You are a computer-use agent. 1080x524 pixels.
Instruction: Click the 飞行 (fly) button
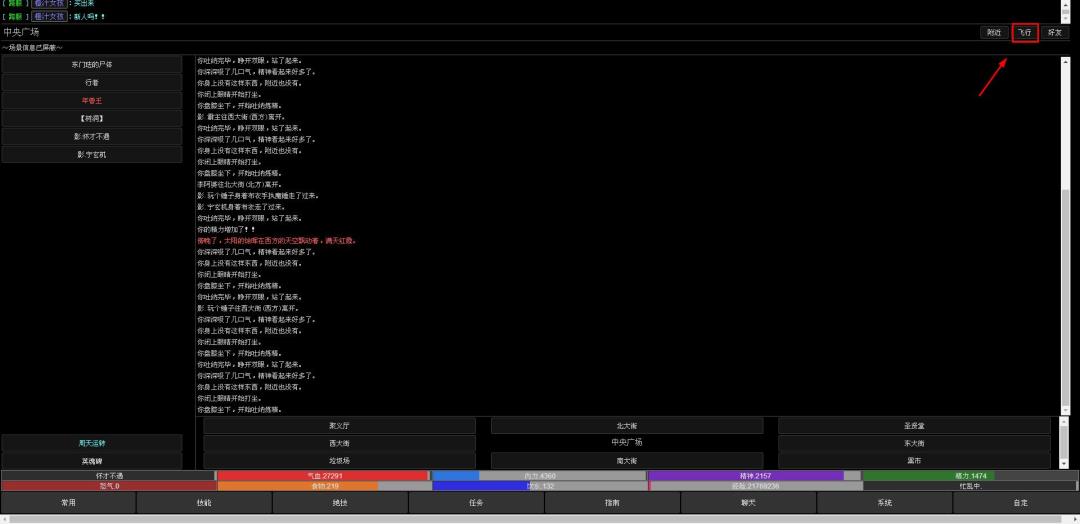click(1025, 32)
